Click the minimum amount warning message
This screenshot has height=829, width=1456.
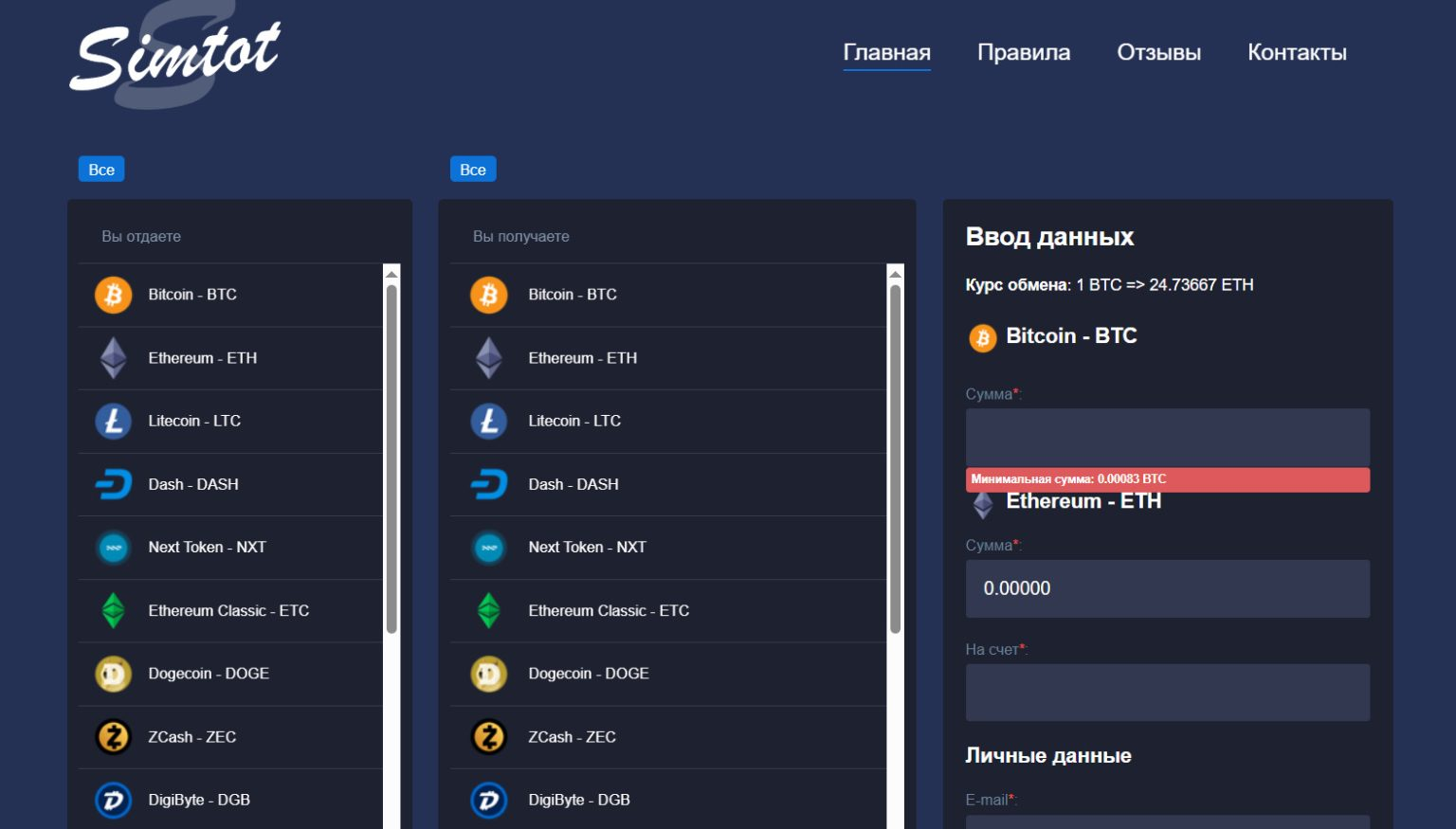coord(1168,479)
